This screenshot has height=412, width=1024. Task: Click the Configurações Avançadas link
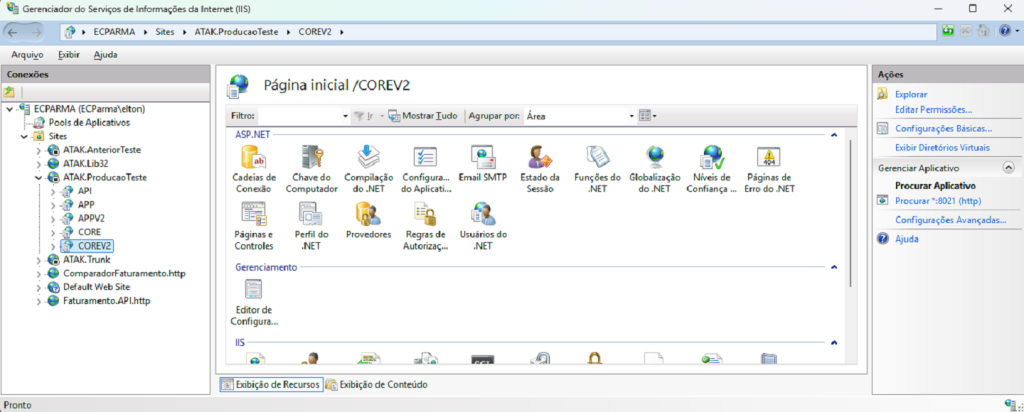tap(950, 219)
